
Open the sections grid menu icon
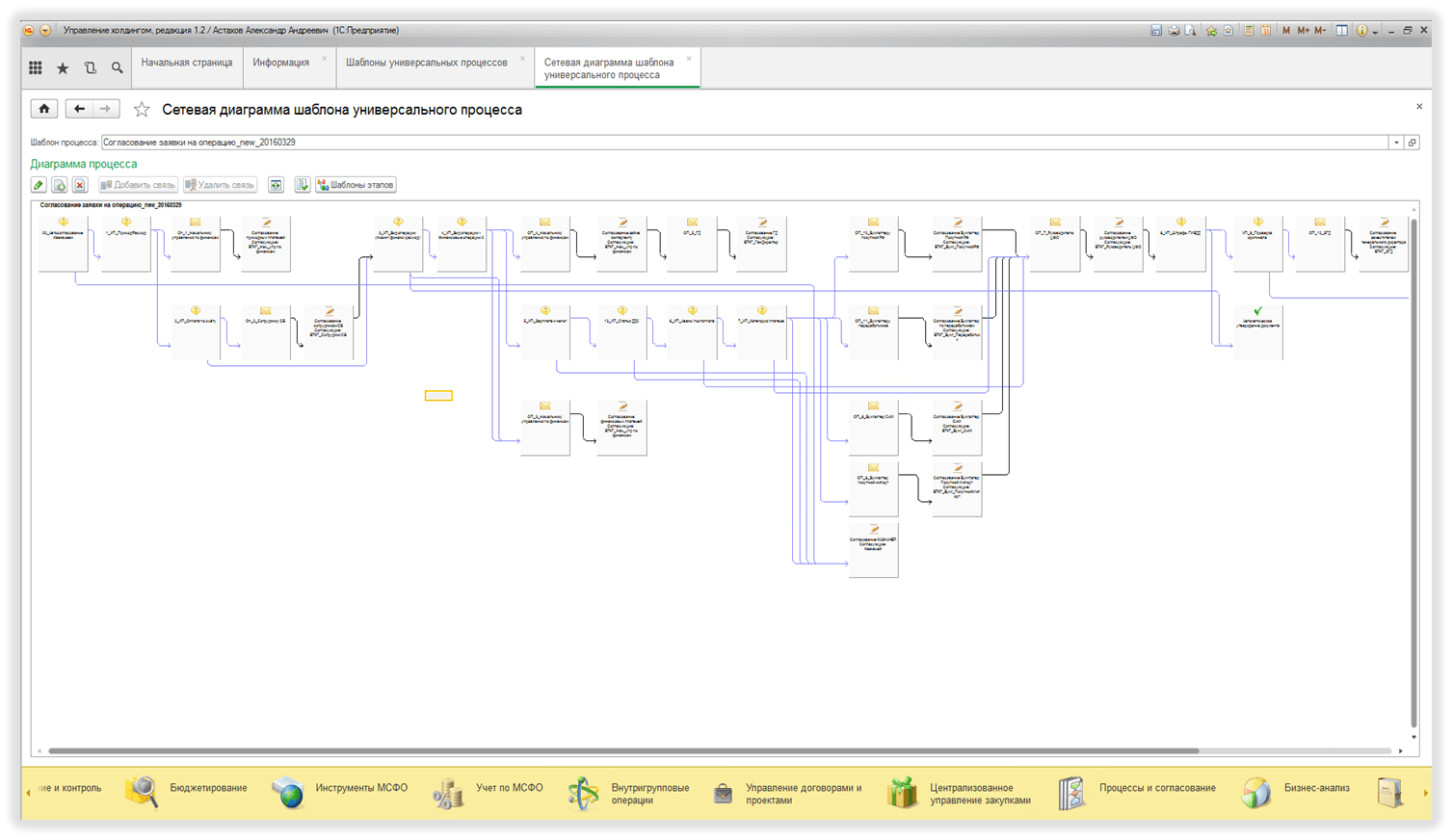click(x=36, y=67)
